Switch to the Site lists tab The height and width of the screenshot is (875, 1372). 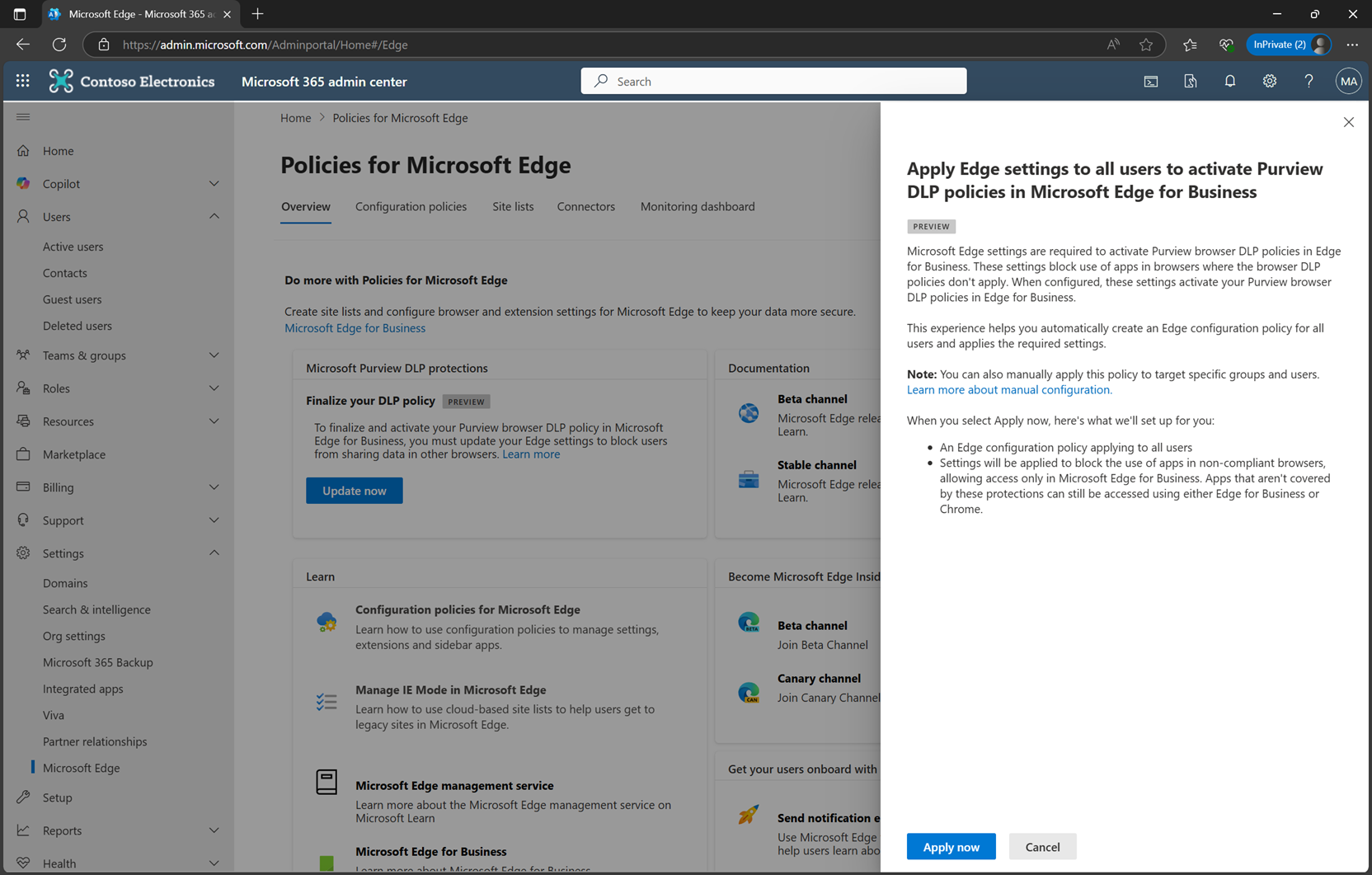[513, 207]
